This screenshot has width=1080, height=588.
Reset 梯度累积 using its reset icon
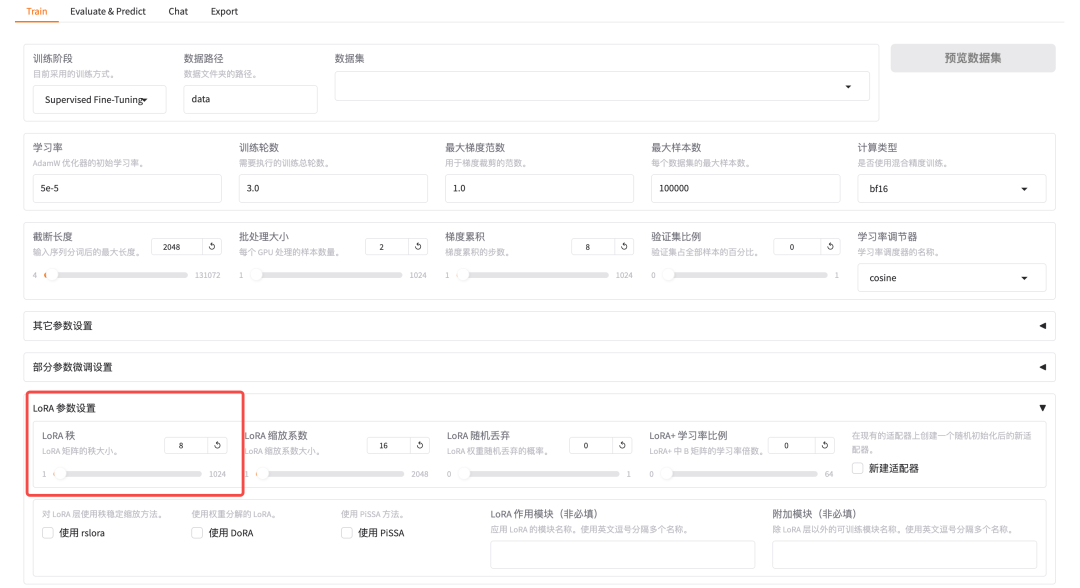pyautogui.click(x=624, y=246)
